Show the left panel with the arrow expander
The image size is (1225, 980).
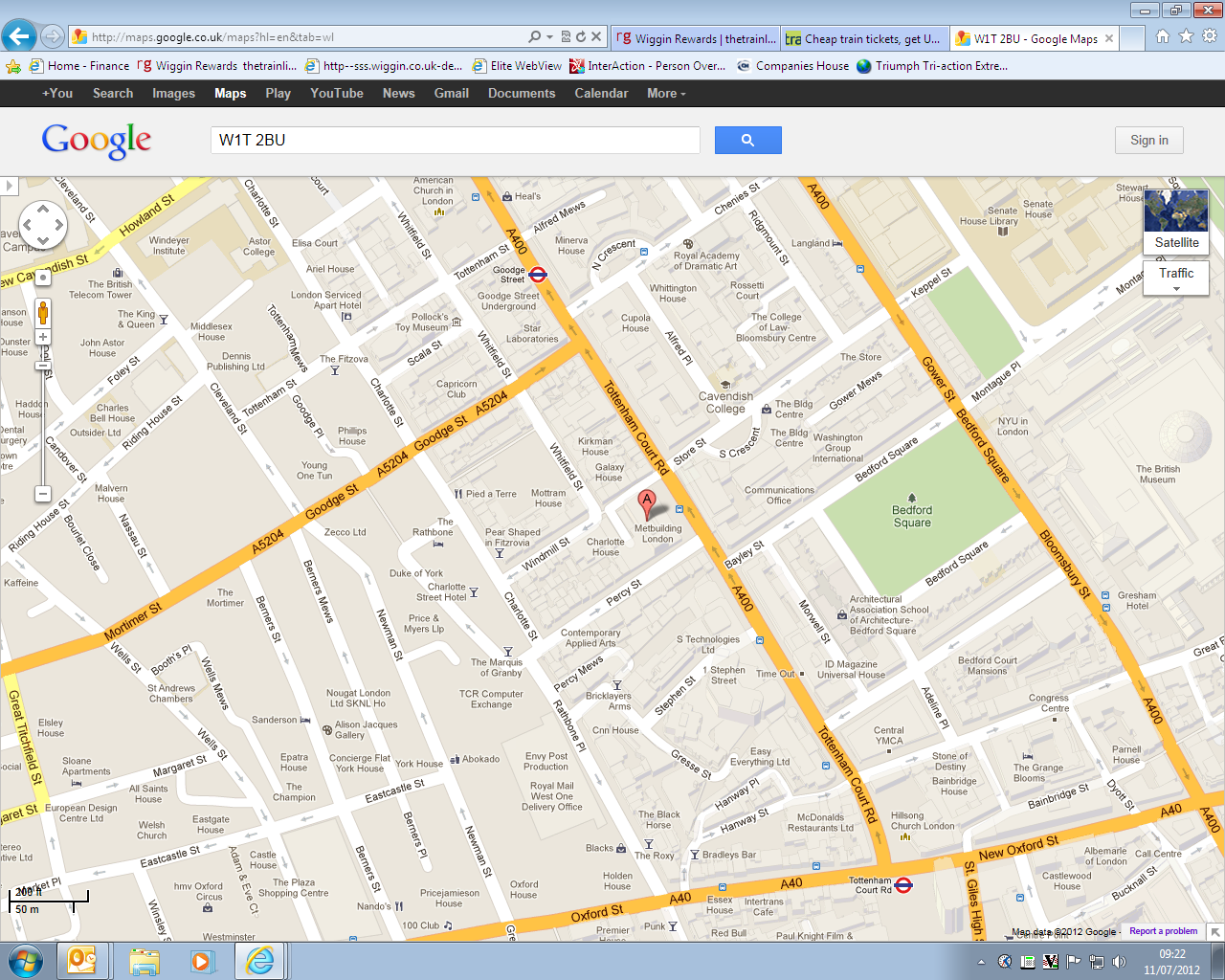click(9, 186)
